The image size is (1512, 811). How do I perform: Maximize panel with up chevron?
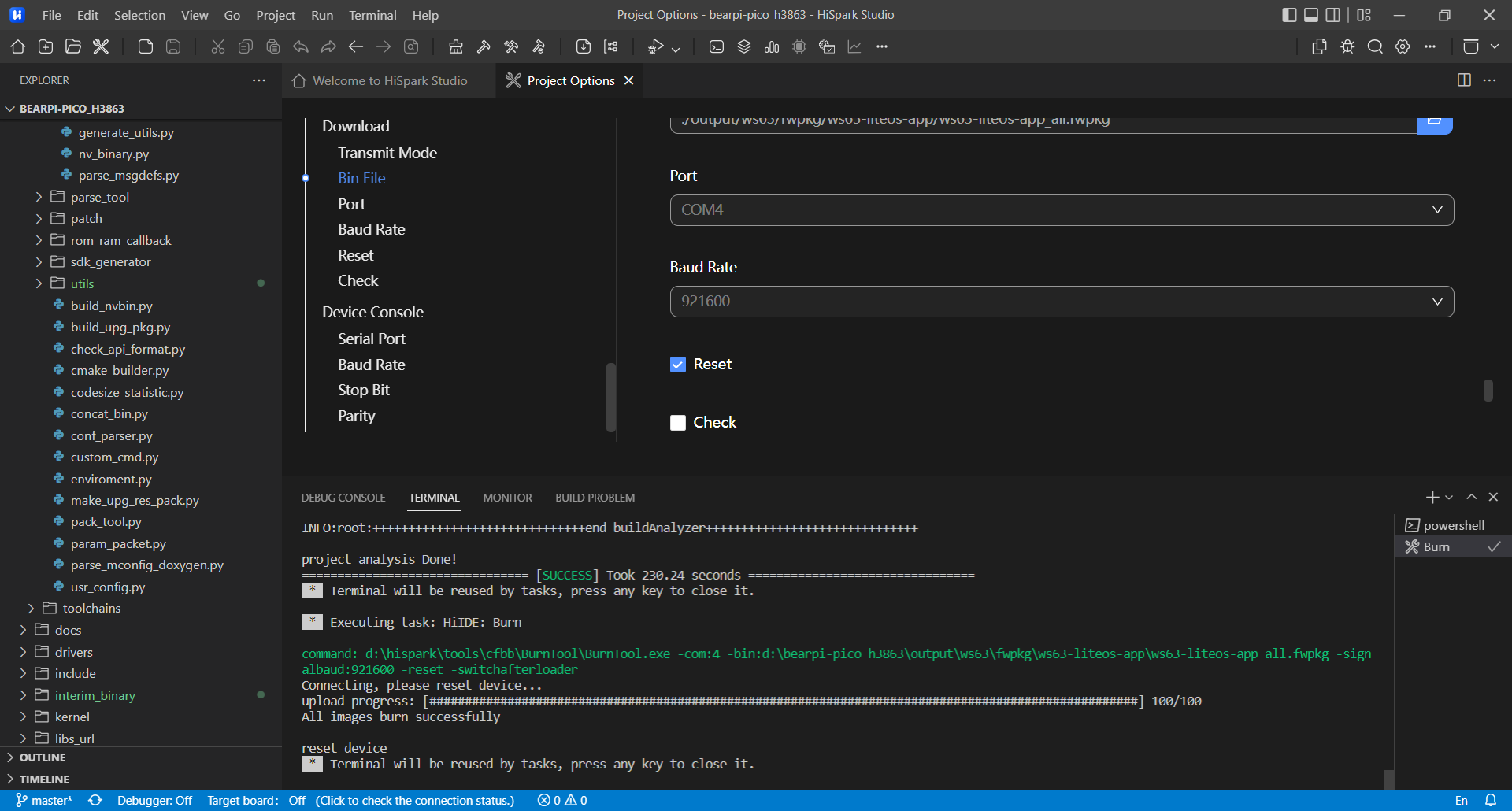point(1471,497)
